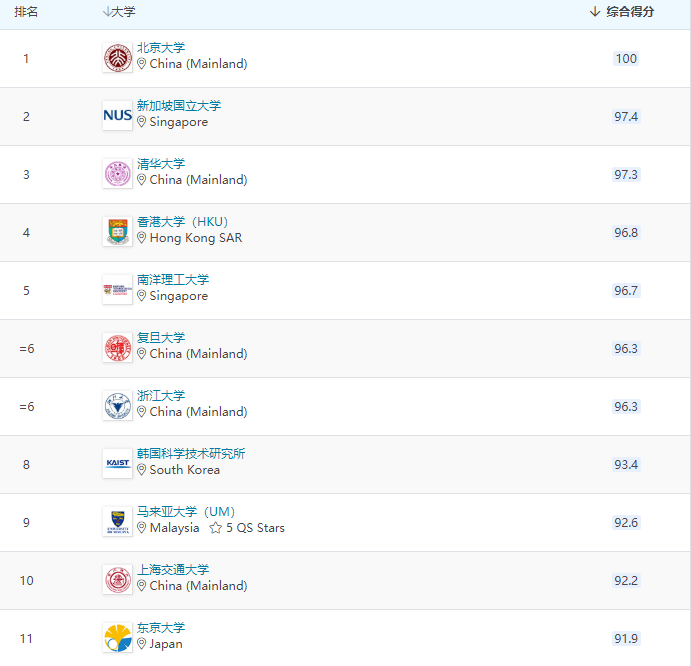691x666 pixels.
Task: Click the HKU crest logo
Action: point(117,232)
